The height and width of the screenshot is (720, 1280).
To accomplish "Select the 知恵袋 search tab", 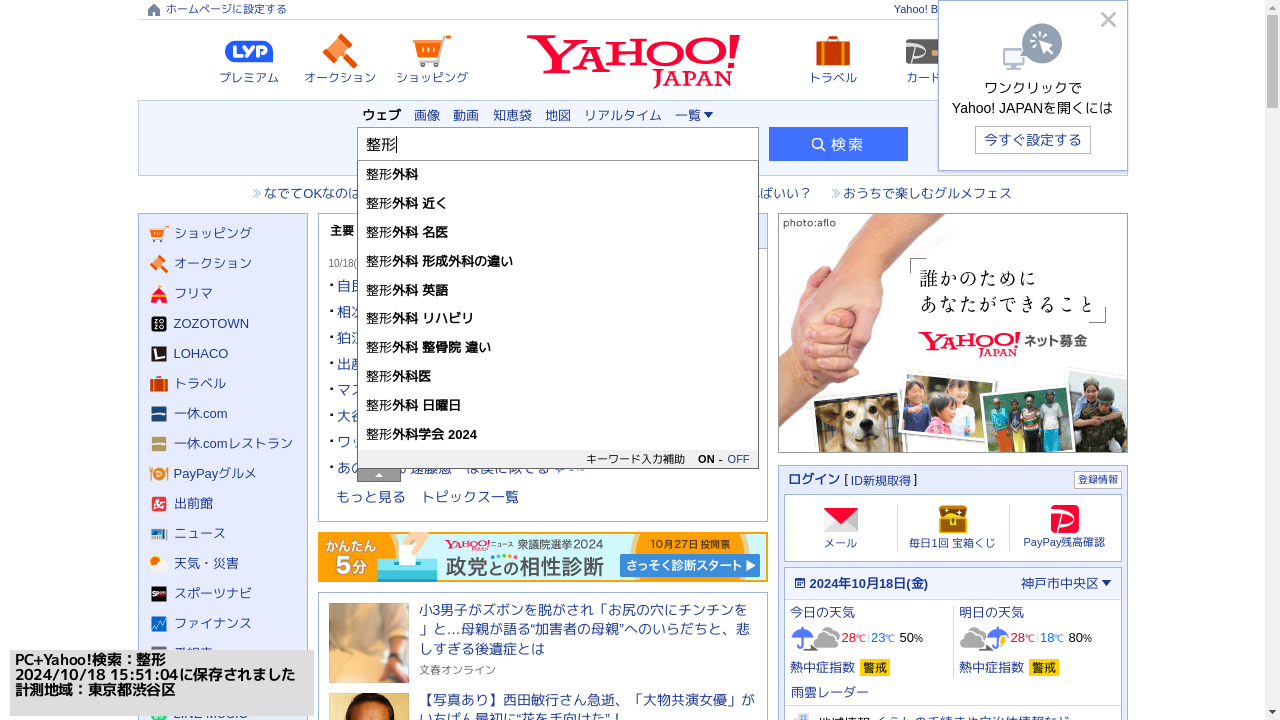I will (x=512, y=115).
